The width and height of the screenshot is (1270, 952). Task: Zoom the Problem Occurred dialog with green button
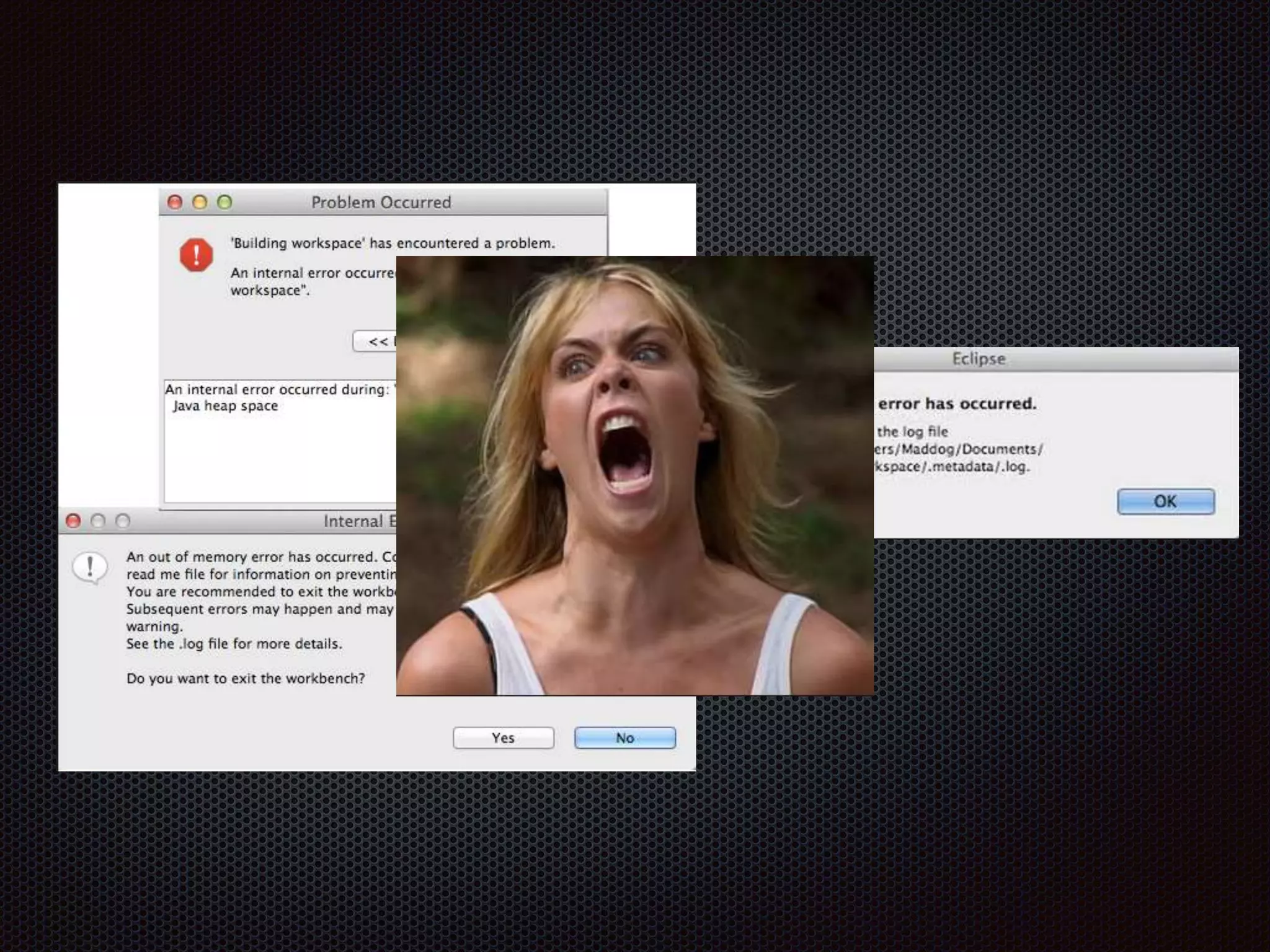tap(224, 202)
